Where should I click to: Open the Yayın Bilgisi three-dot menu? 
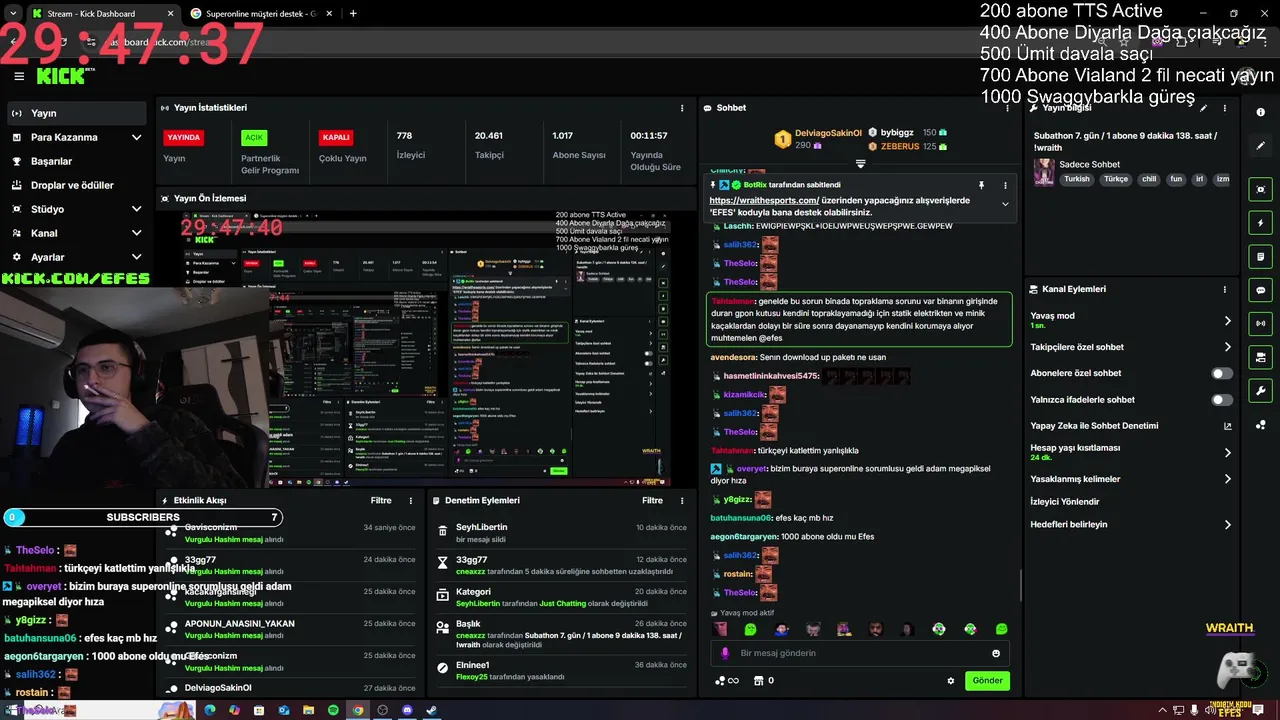(x=1224, y=108)
